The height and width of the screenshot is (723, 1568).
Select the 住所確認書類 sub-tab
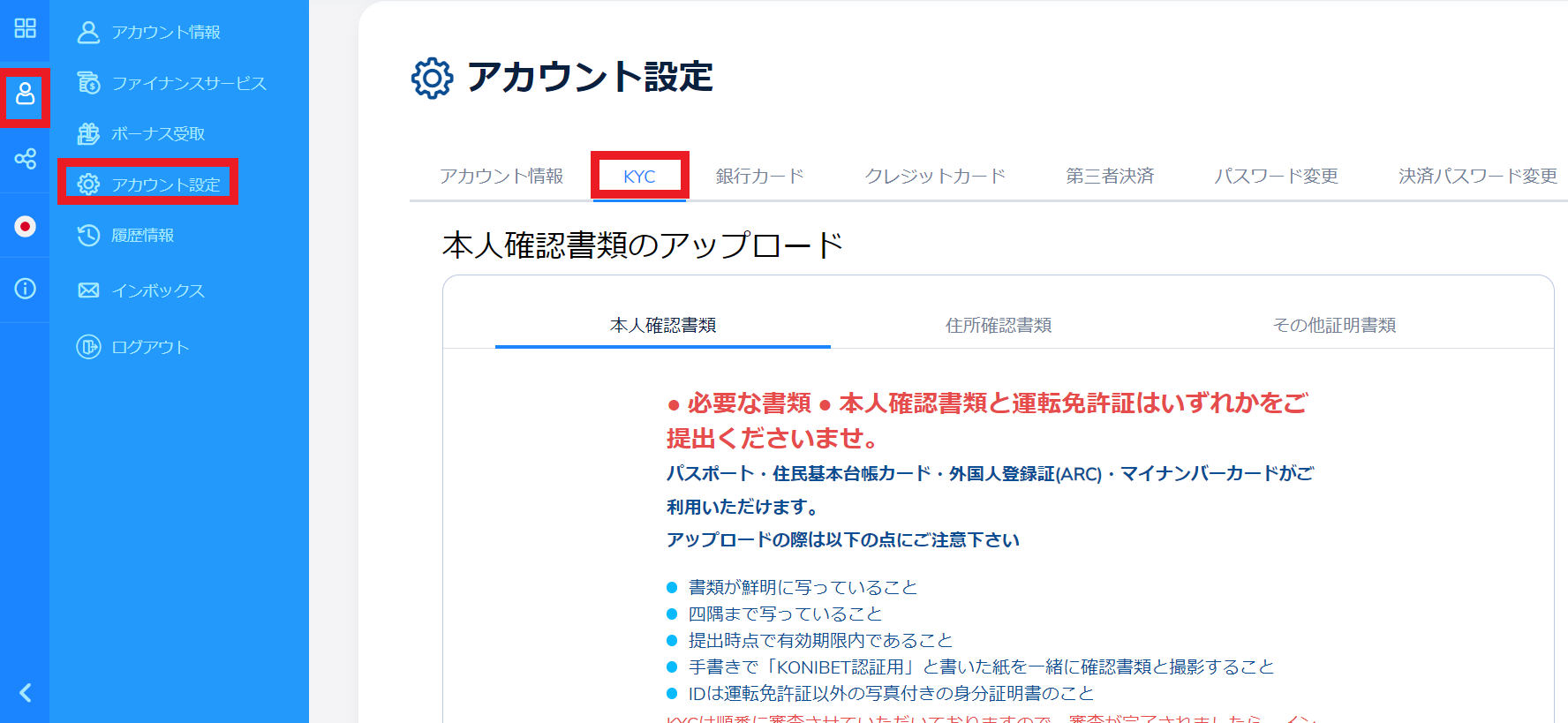[999, 326]
